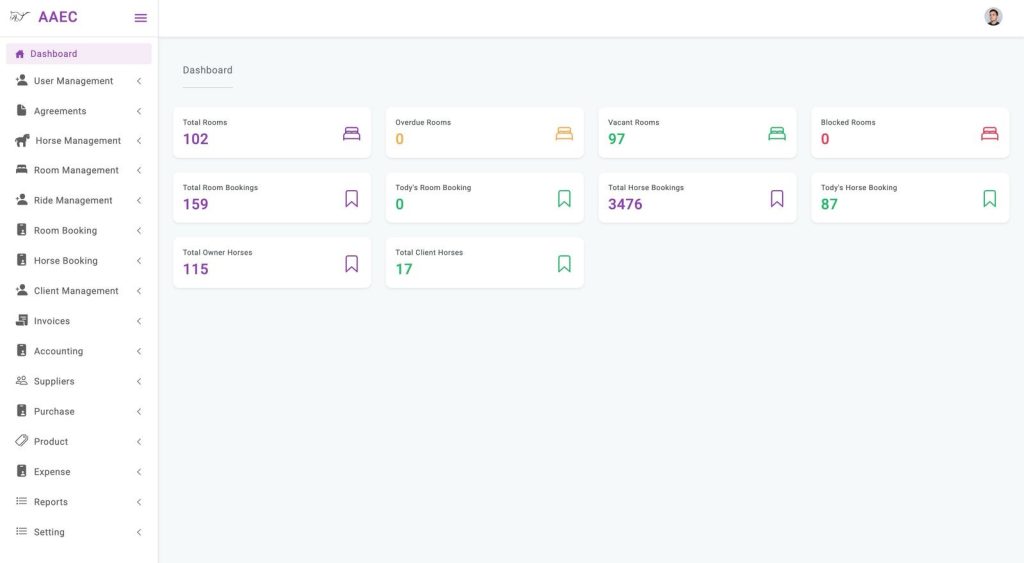Click the bookmark icon in Total Client Horses
Image resolution: width=1024 pixels, height=563 pixels.
click(564, 263)
